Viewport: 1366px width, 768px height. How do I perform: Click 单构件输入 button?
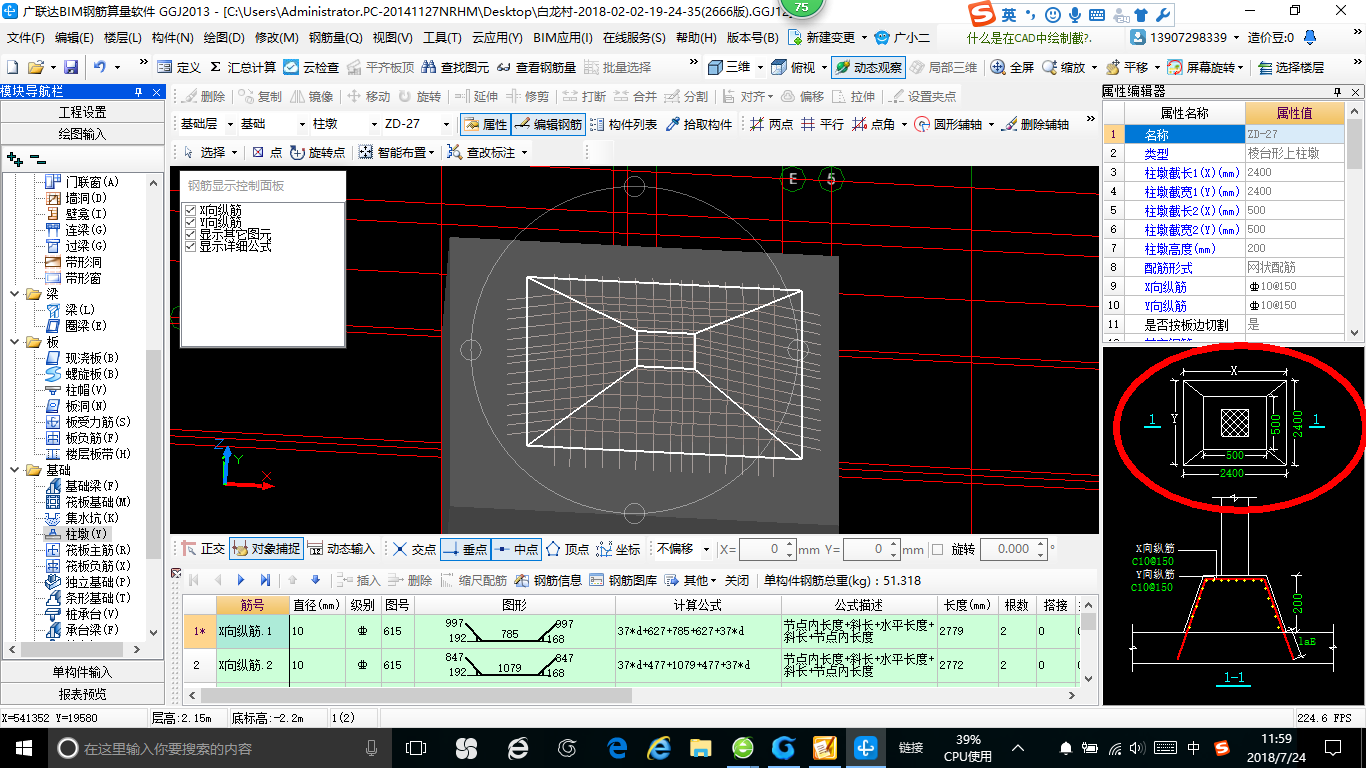tap(82, 672)
